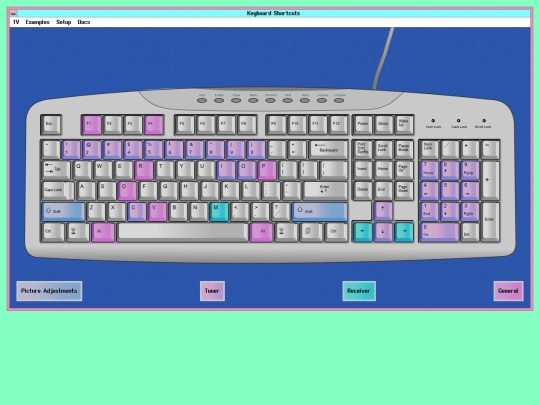Click the number 1 key in the top row

click(71, 149)
